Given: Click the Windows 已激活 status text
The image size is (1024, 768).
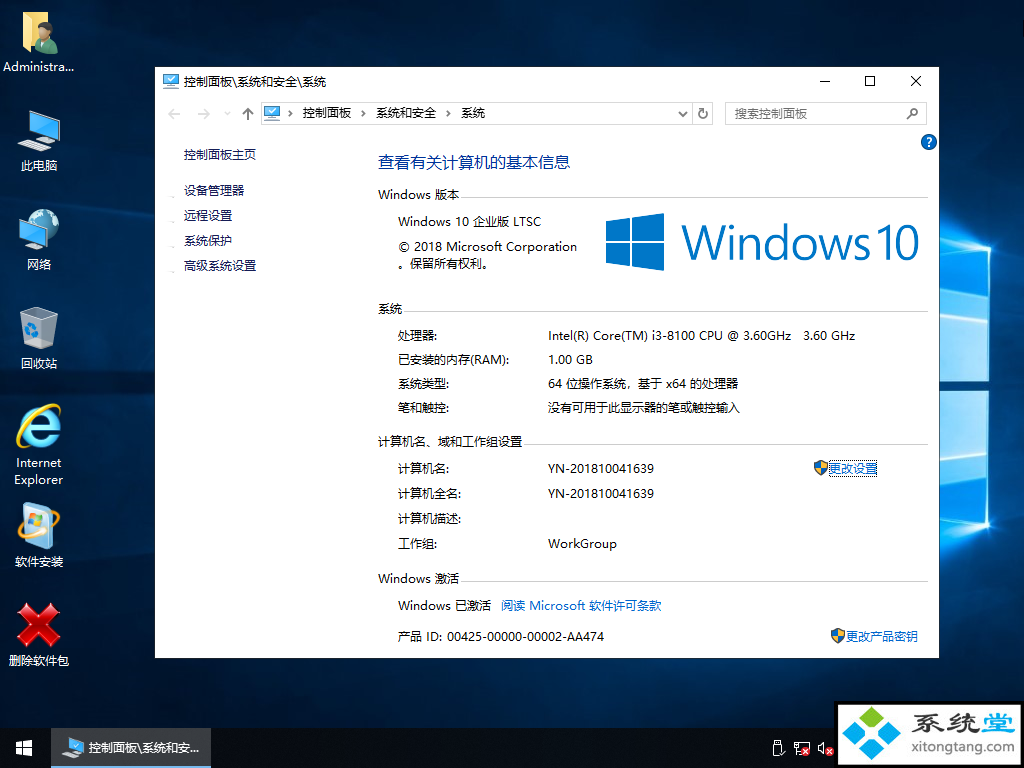Looking at the screenshot, I should [x=444, y=605].
